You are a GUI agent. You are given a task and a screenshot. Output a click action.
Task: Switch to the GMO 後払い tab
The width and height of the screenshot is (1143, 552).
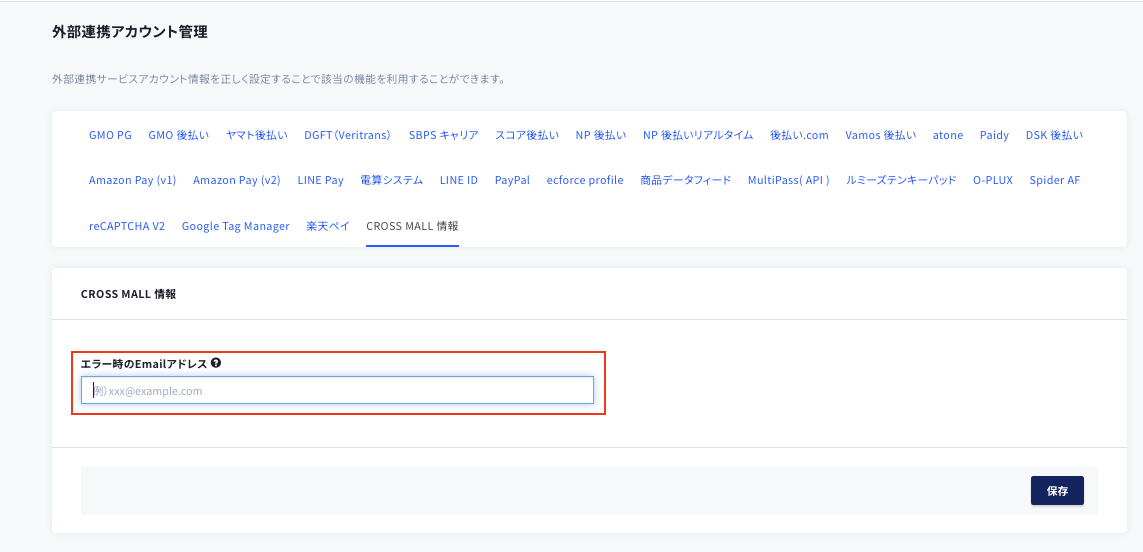[x=179, y=135]
